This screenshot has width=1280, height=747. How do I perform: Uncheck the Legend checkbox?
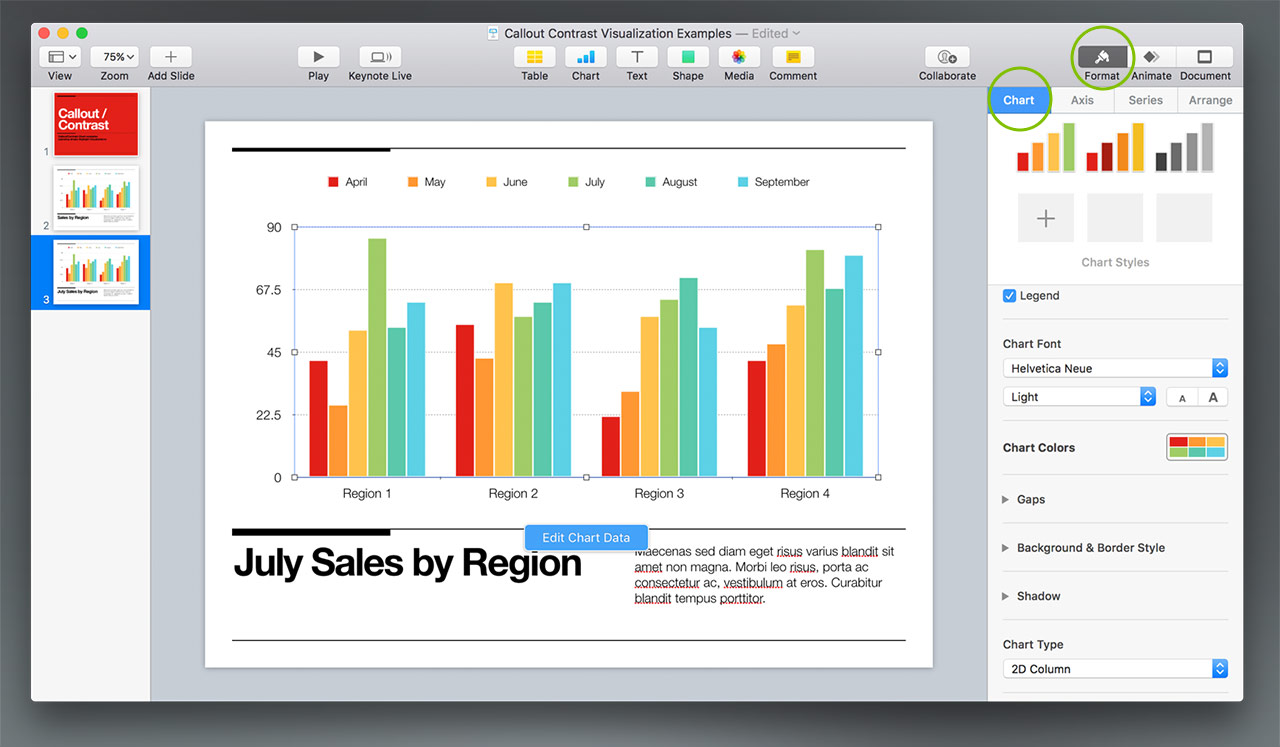pyautogui.click(x=1009, y=296)
